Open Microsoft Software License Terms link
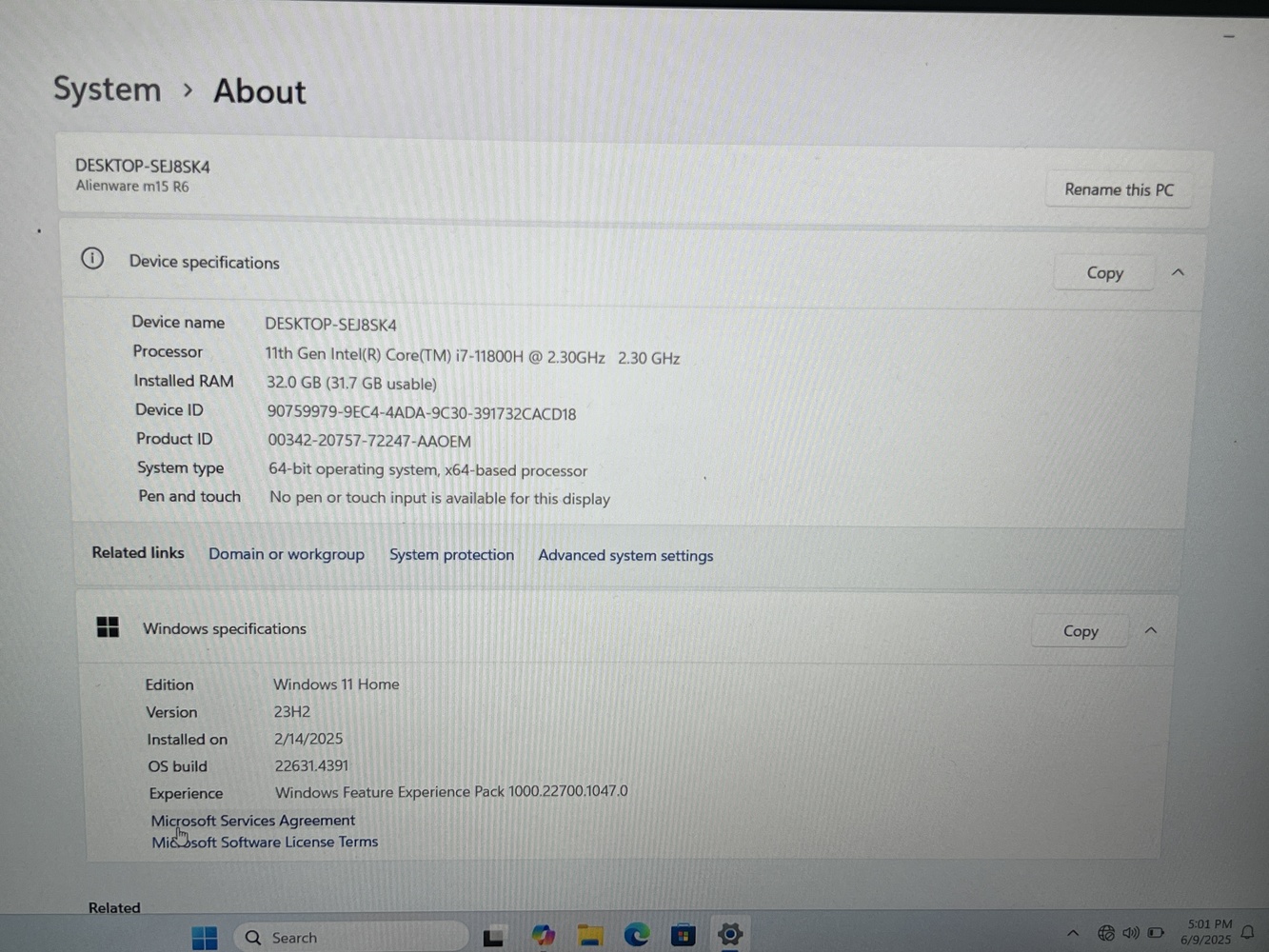 265,842
